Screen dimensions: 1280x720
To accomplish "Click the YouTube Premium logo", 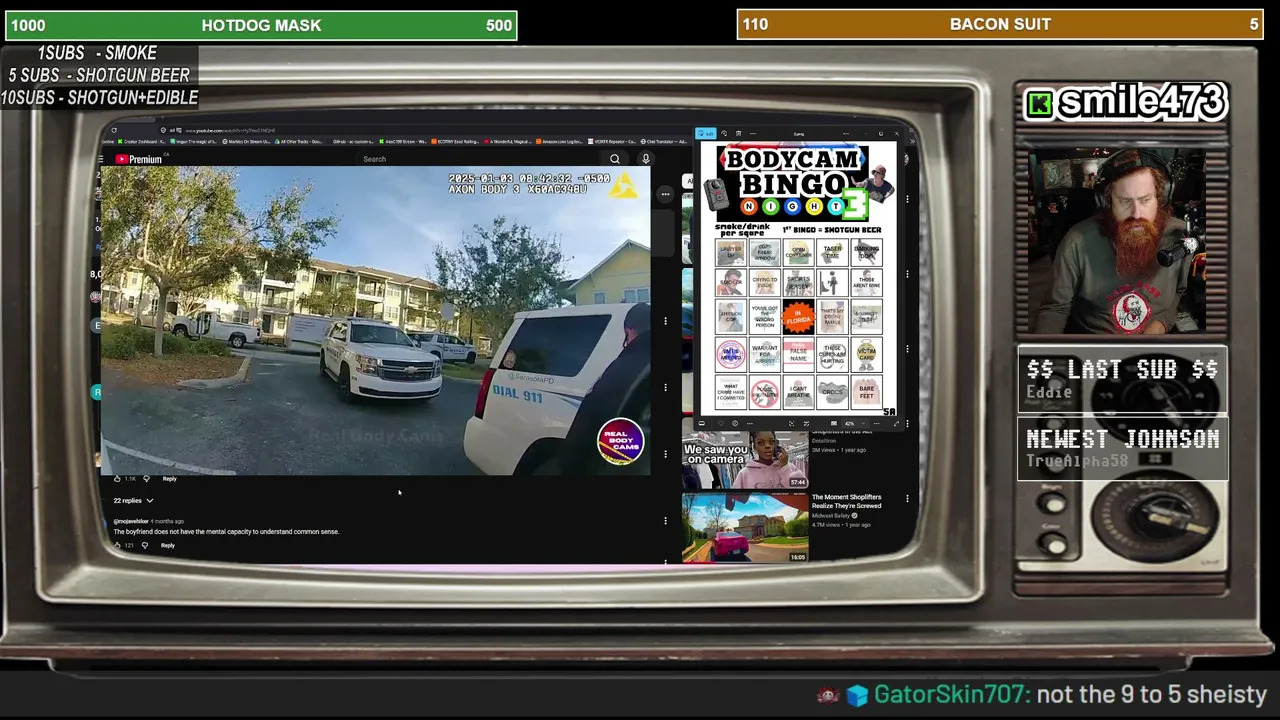I will 138,159.
